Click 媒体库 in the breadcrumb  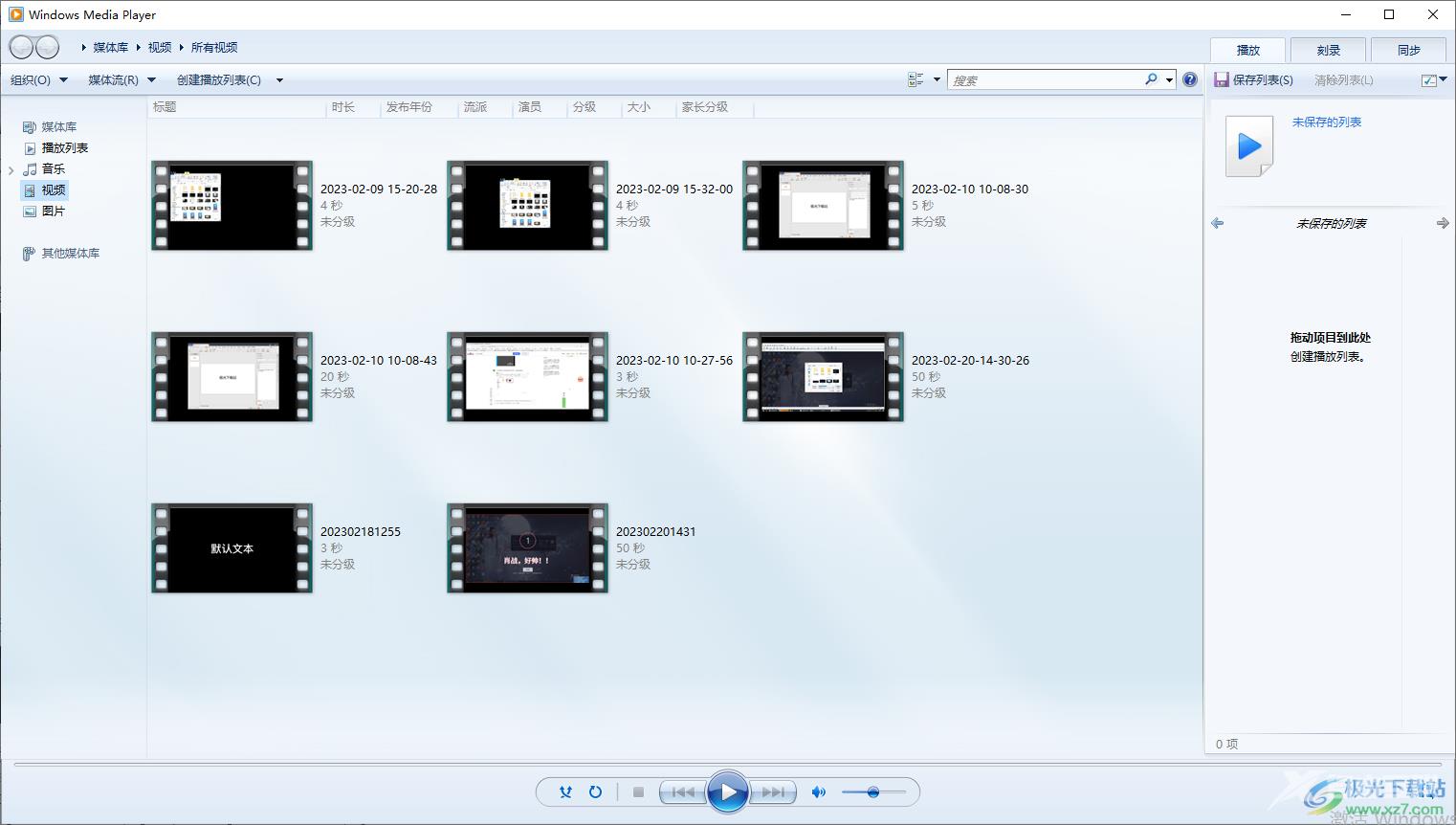point(111,47)
